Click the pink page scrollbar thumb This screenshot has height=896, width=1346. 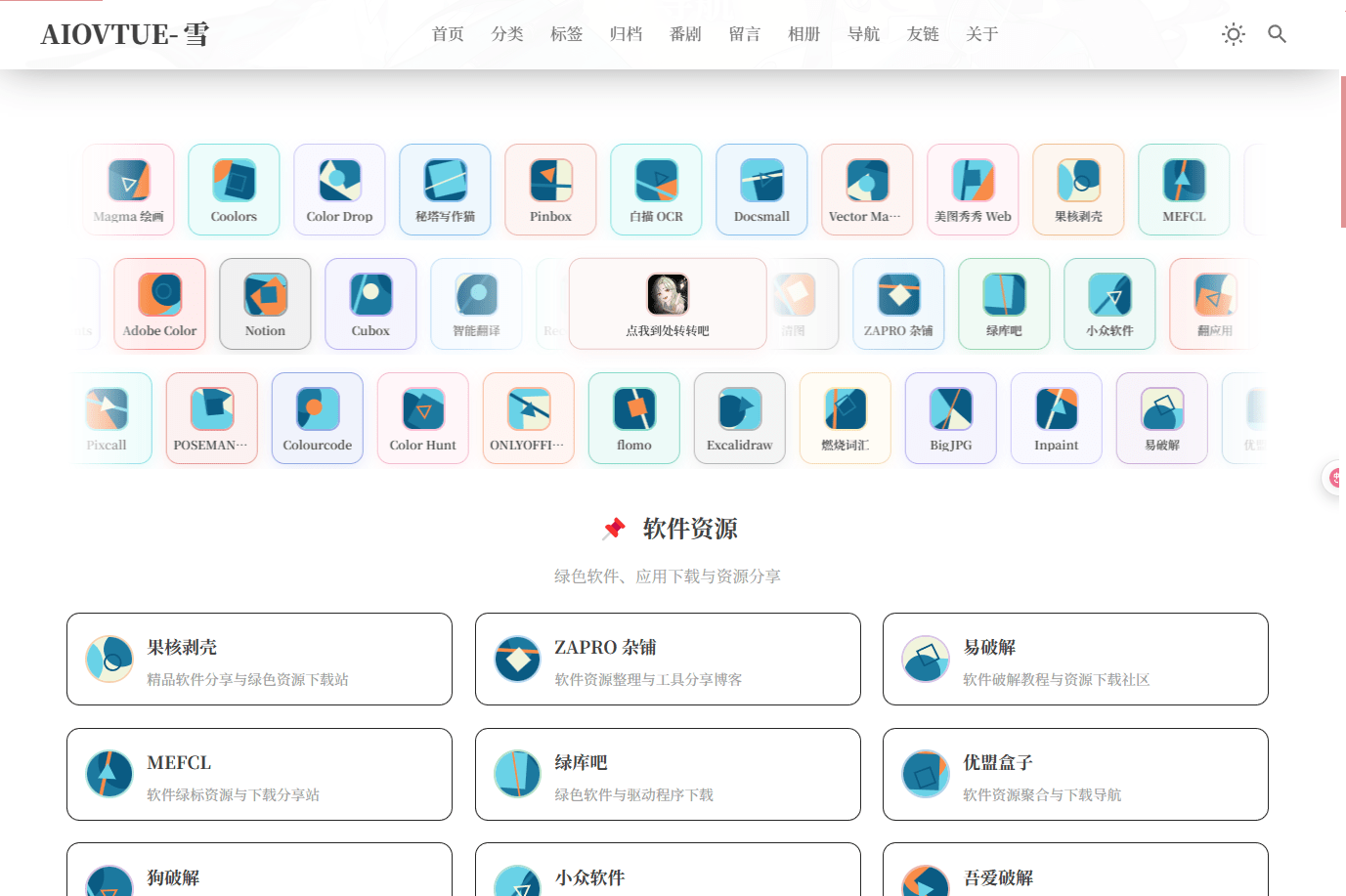point(1343,151)
